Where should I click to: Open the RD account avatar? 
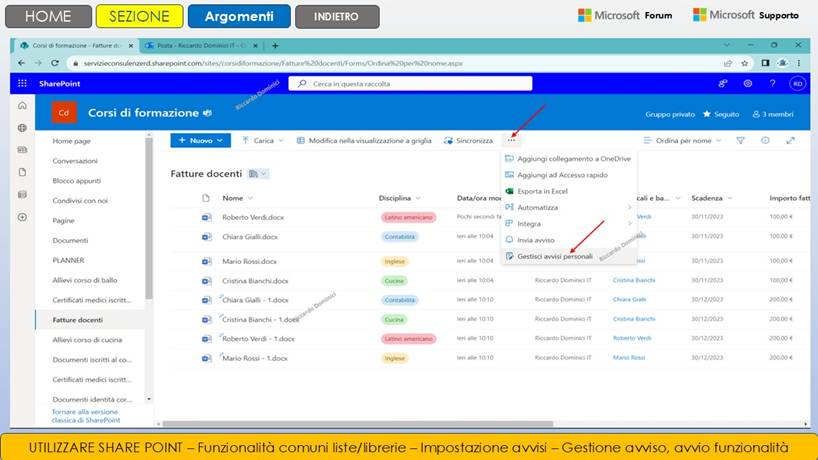[x=797, y=83]
